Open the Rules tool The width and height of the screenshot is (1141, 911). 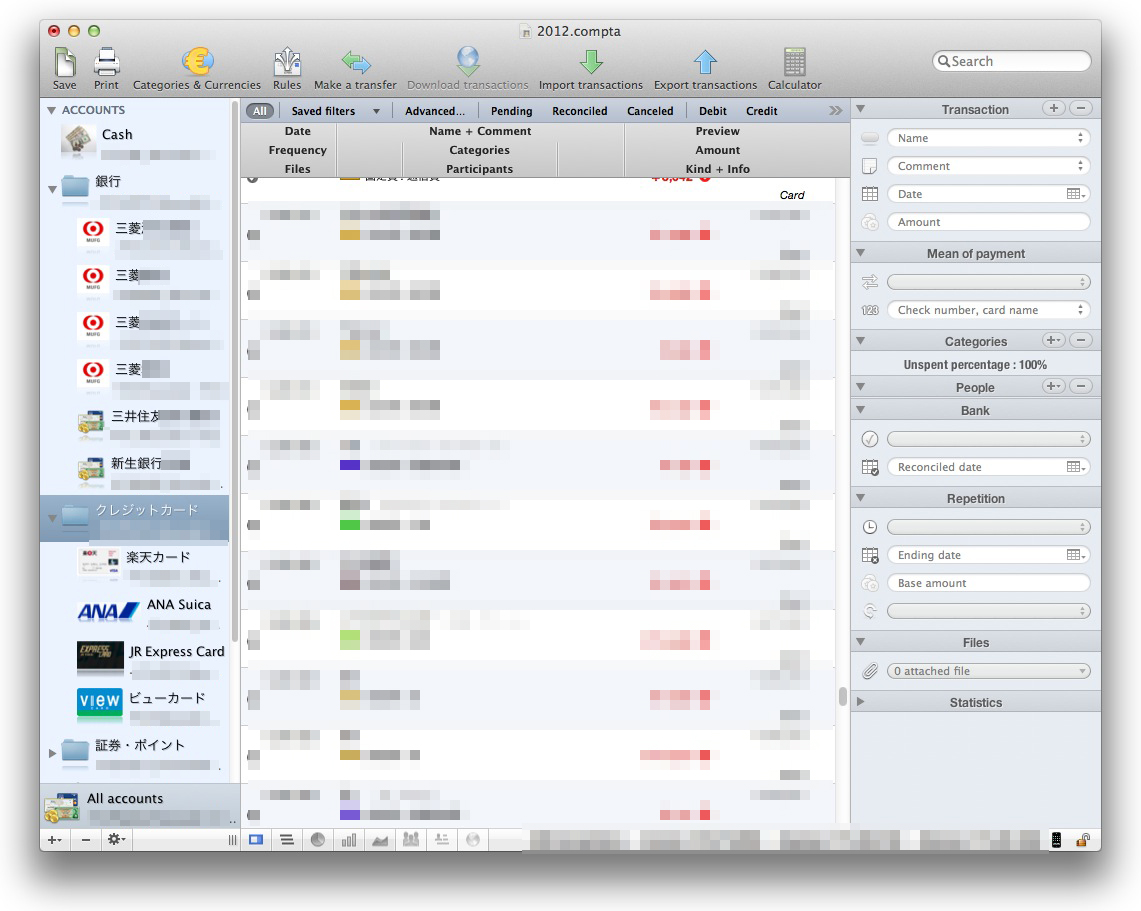[x=287, y=63]
